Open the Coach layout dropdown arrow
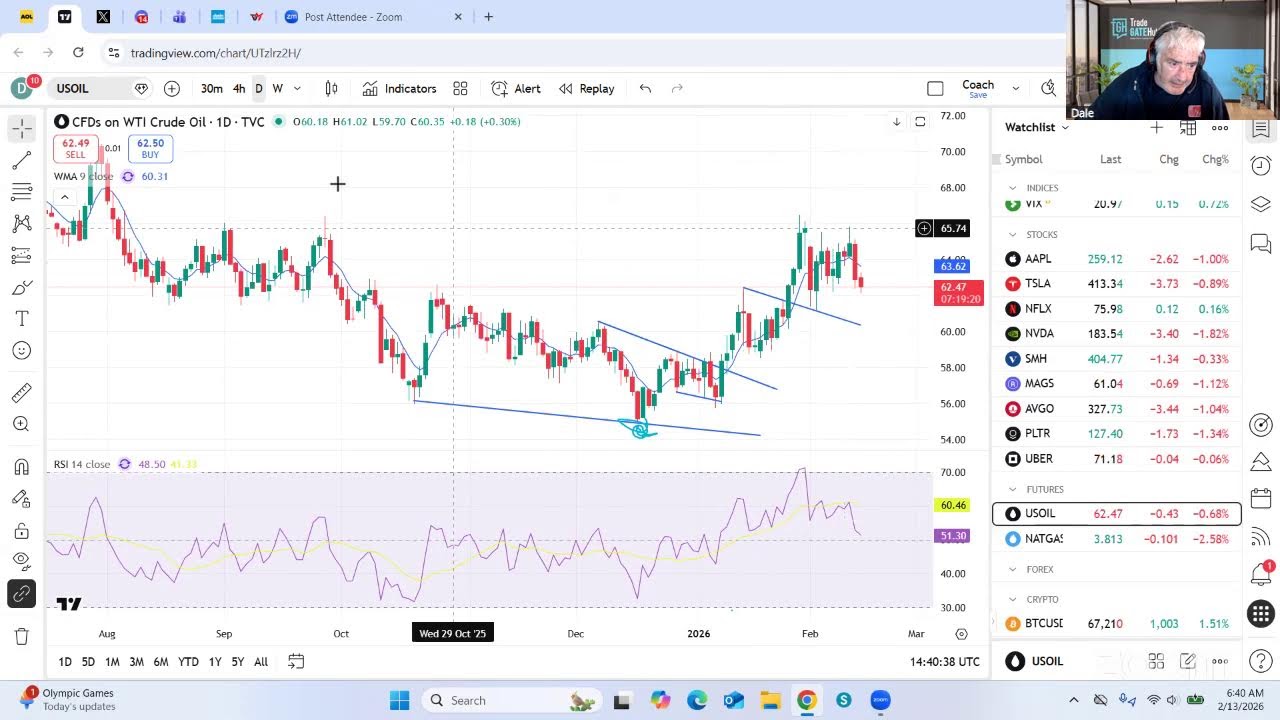This screenshot has width=1280, height=720. (x=1015, y=88)
